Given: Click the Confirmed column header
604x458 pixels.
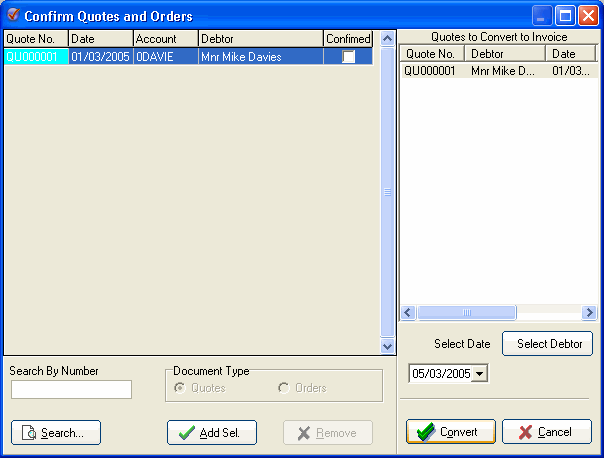Looking at the screenshot, I should tap(348, 39).
